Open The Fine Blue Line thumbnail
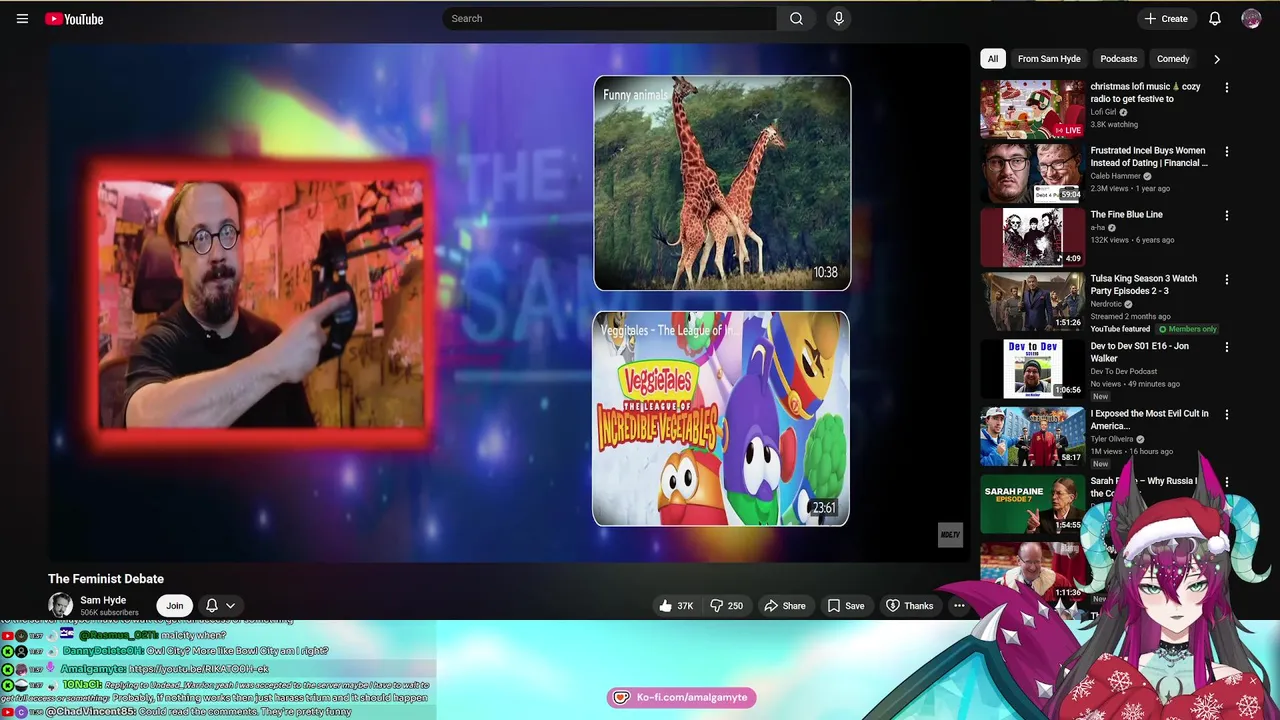The width and height of the screenshot is (1280, 720). pos(1032,237)
